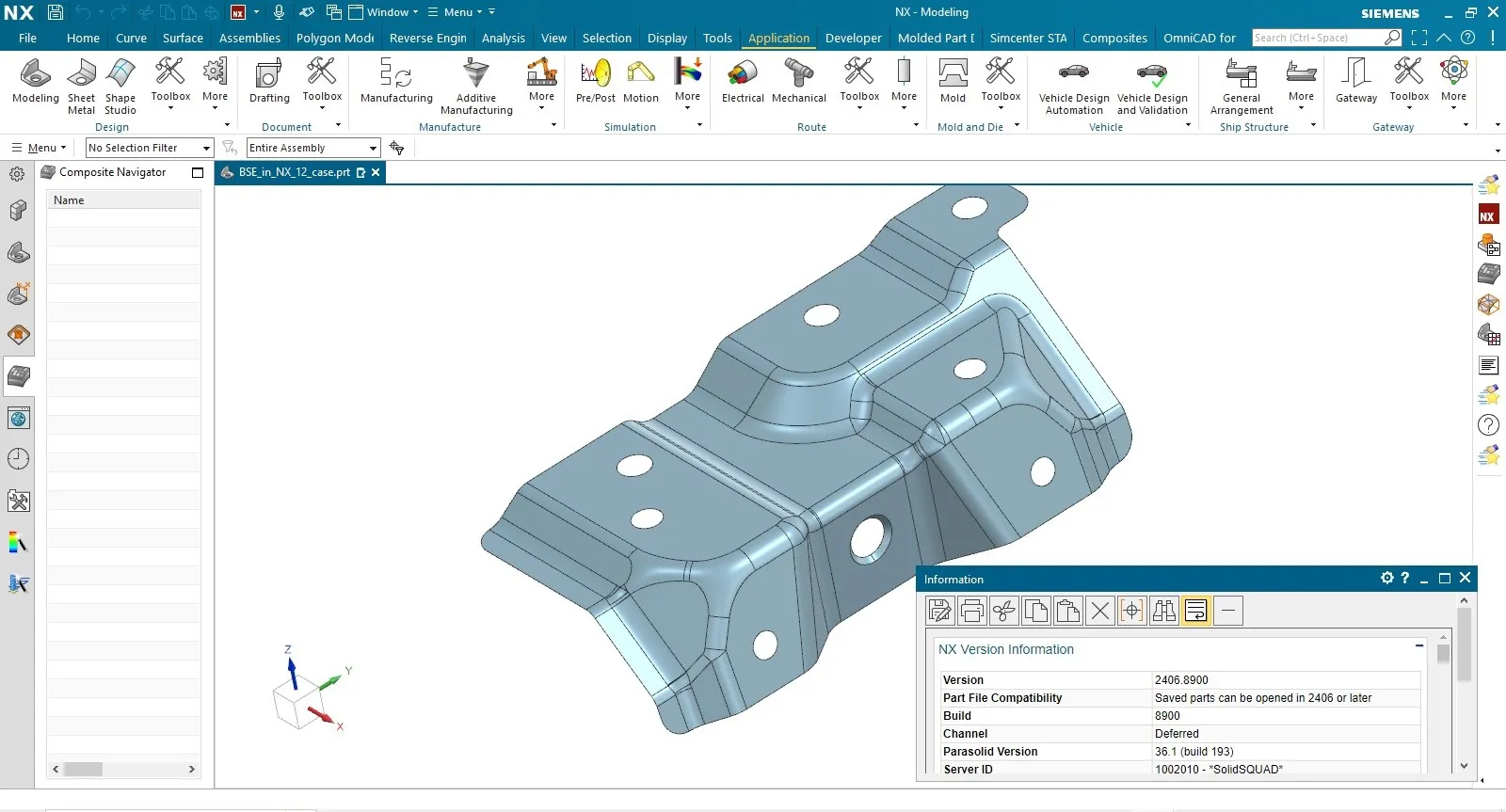Open the Menu dropdown below ribbon
The image size is (1506, 812).
39,148
